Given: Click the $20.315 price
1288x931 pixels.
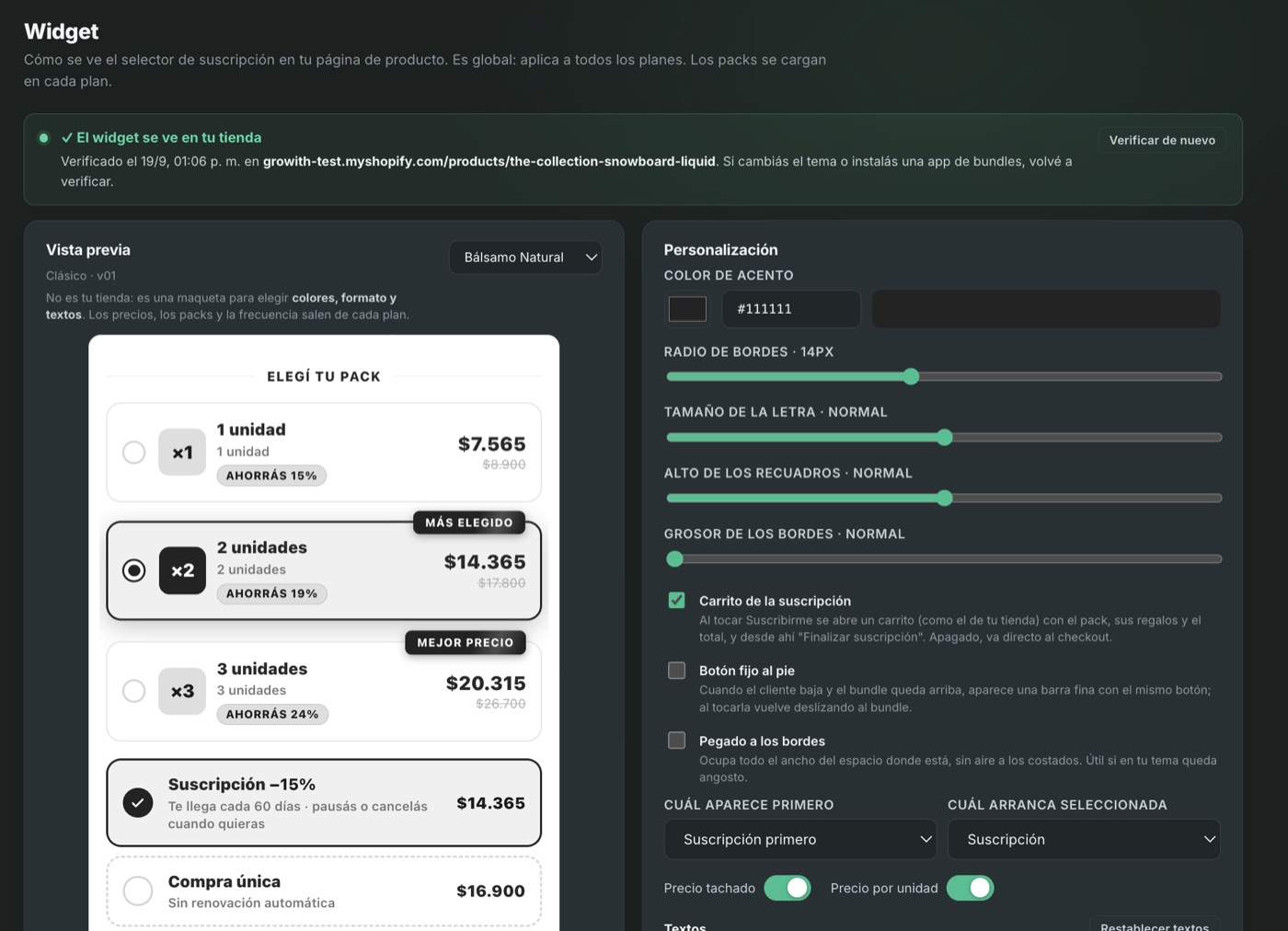Looking at the screenshot, I should [486, 684].
